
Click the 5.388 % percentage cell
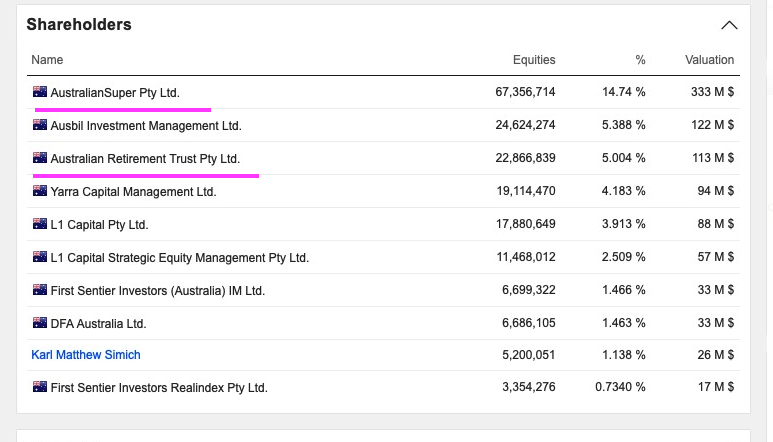(x=624, y=125)
